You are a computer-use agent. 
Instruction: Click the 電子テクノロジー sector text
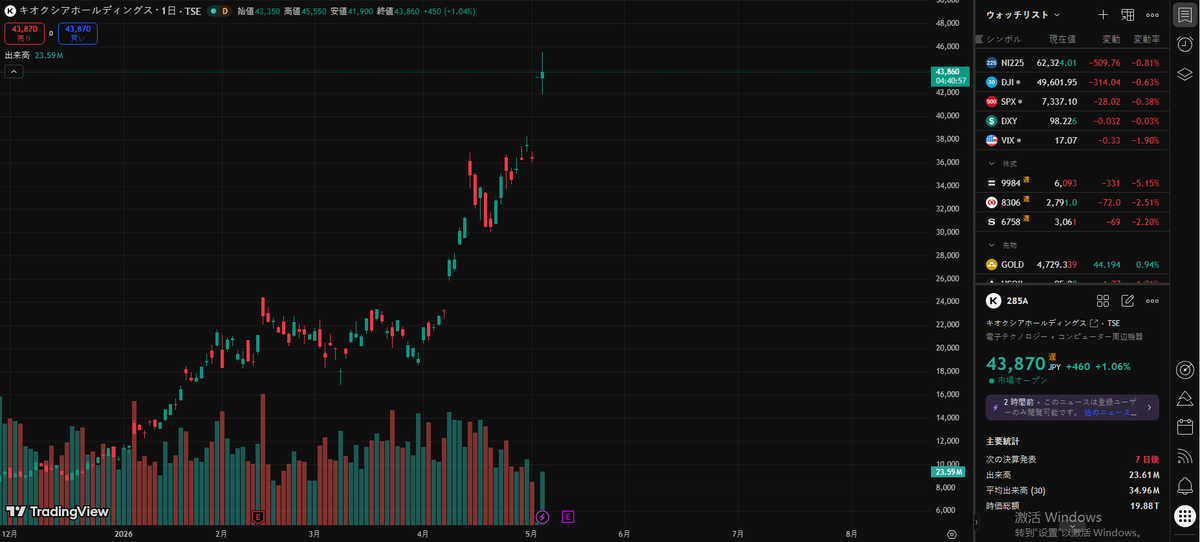click(x=1015, y=337)
